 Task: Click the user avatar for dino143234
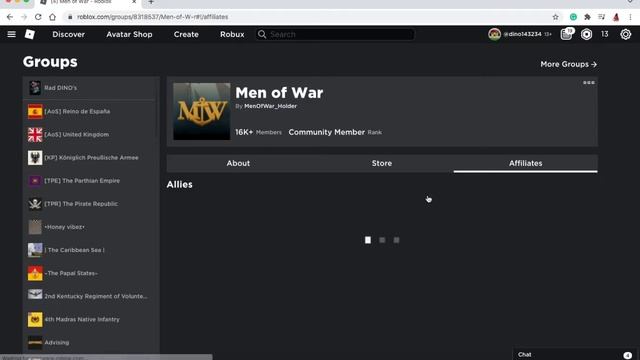(x=494, y=34)
